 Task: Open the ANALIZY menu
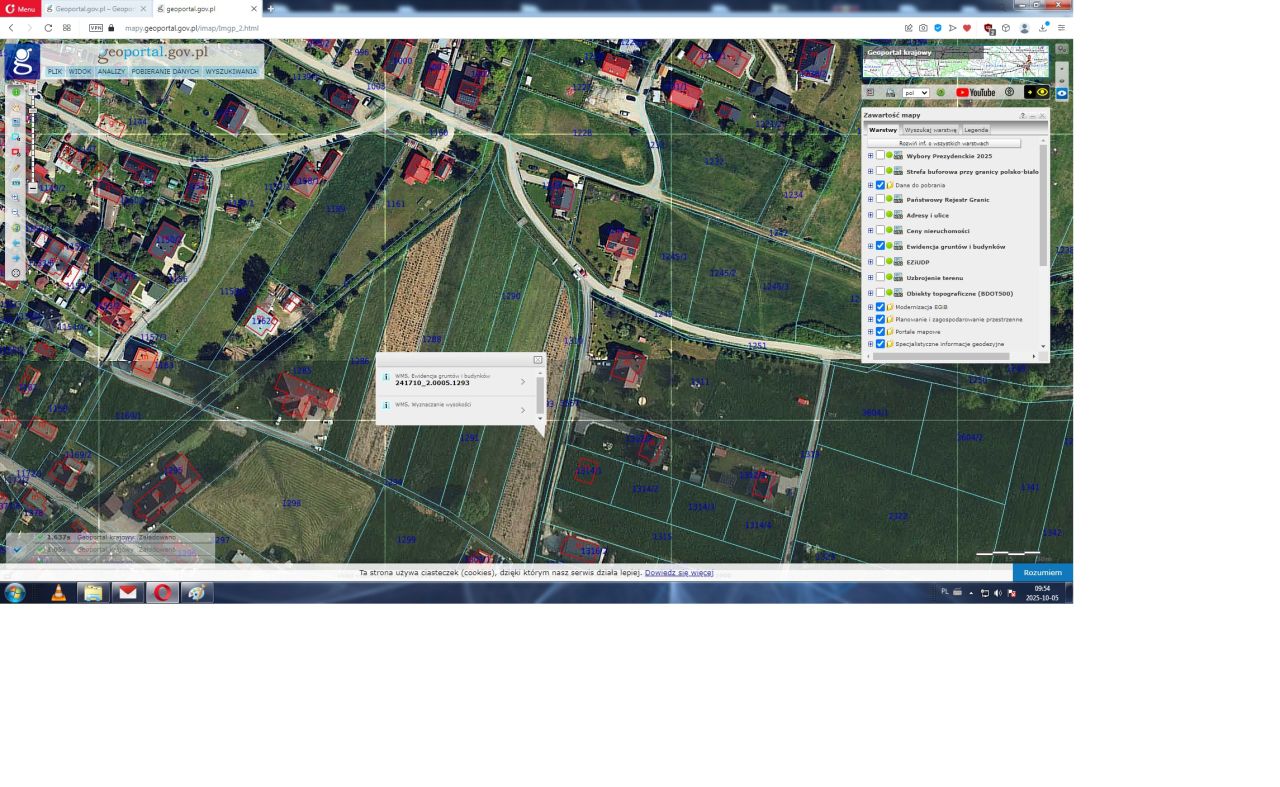click(x=111, y=72)
